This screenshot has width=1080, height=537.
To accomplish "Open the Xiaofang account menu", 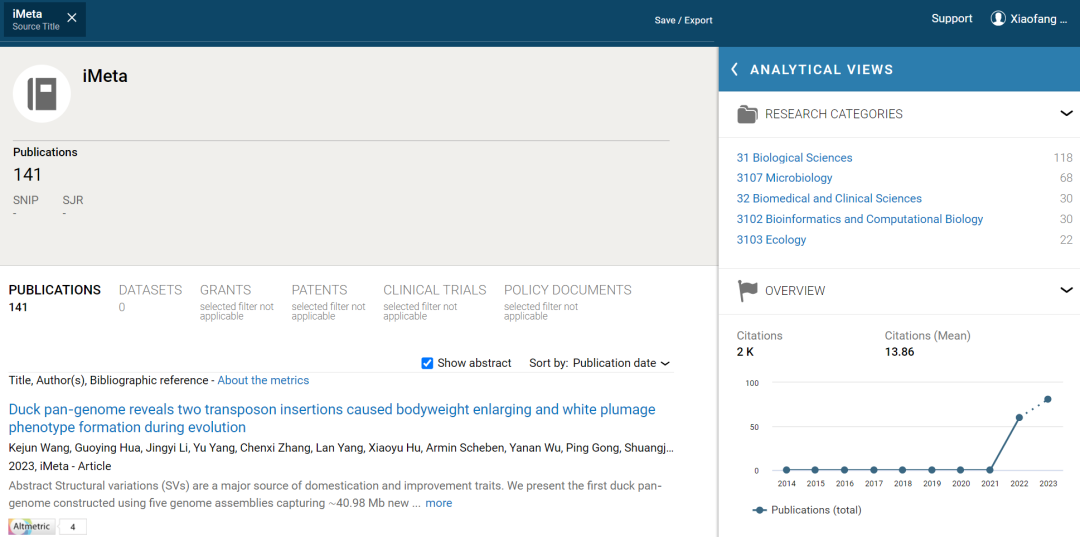I will point(1038,19).
